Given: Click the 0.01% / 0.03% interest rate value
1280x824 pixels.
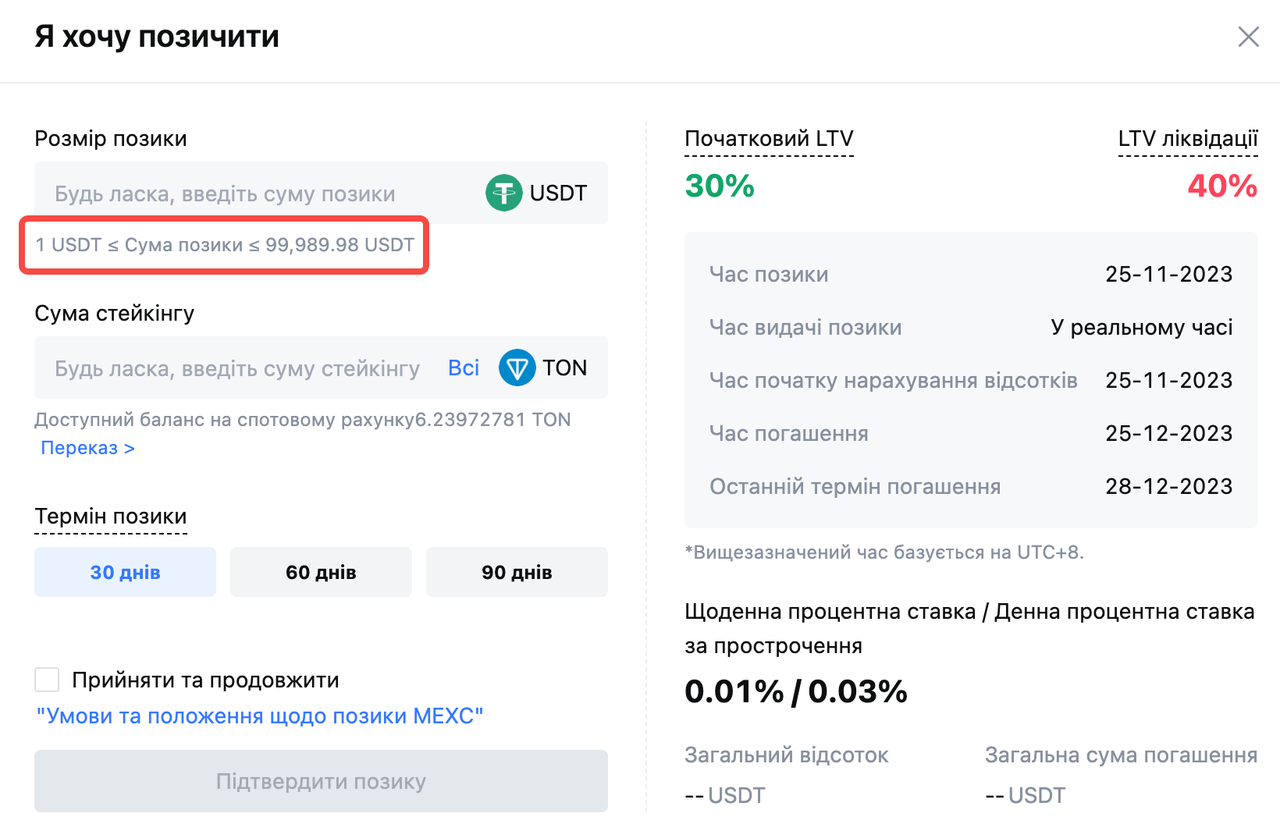Looking at the screenshot, I should 796,691.
